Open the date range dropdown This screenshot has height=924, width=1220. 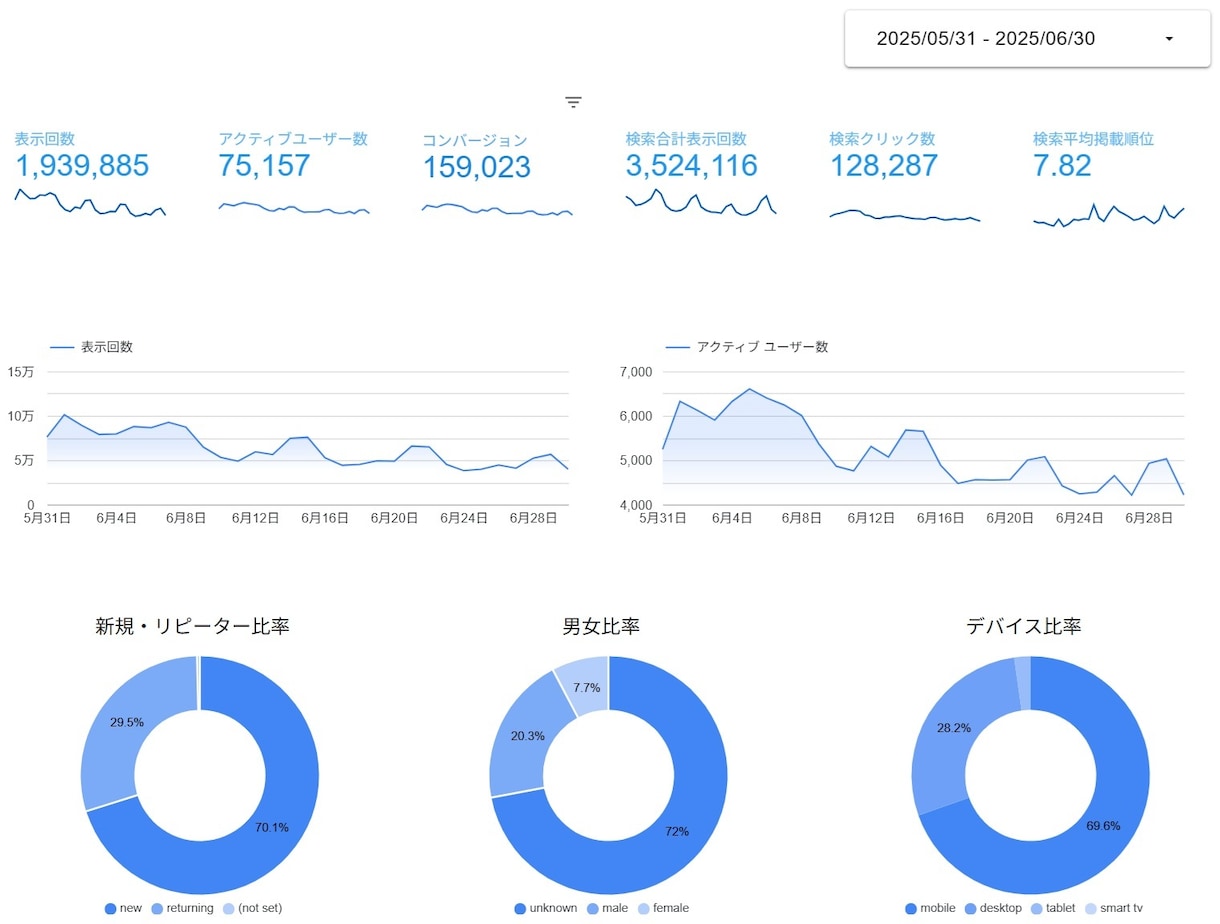[1027, 39]
